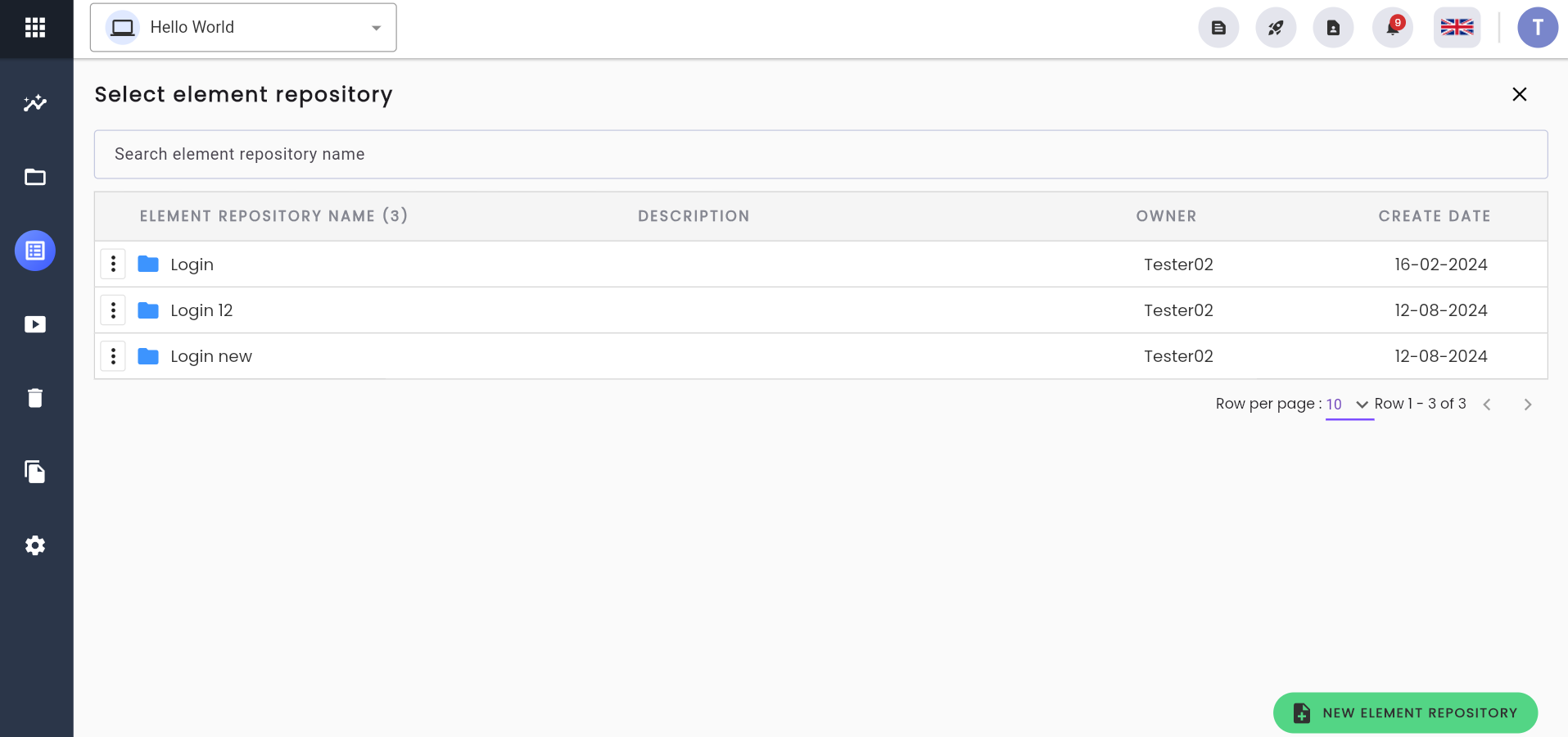This screenshot has height=737, width=1568.
Task: Focus the search element repository field
Action: click(820, 155)
